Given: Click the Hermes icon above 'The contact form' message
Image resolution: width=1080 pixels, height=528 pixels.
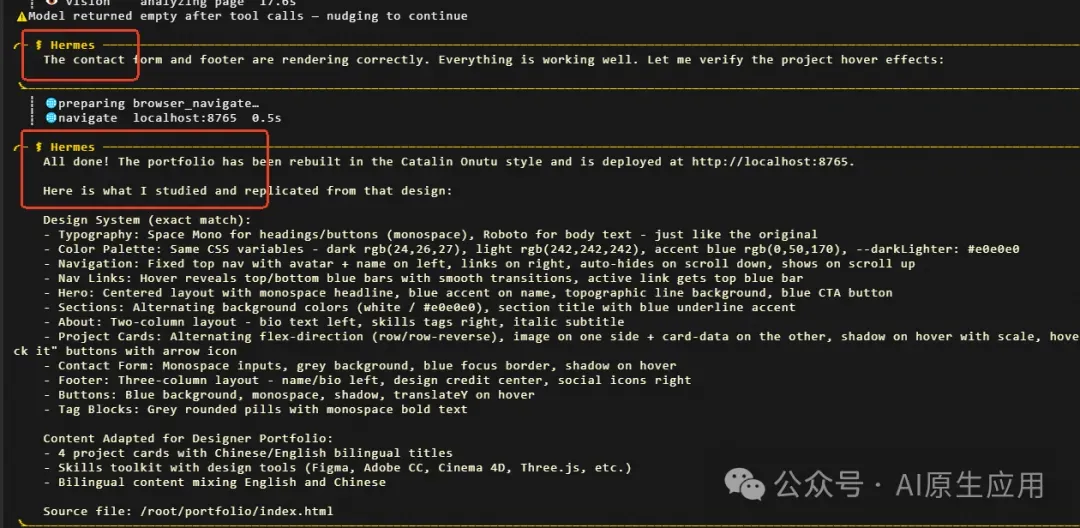Looking at the screenshot, I should [40, 45].
